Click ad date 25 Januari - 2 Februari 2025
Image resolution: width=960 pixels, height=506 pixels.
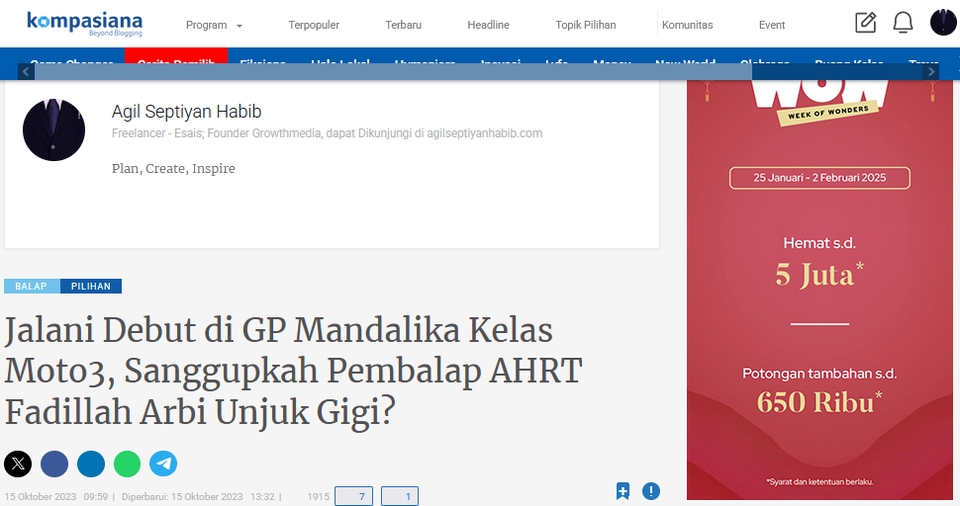[819, 178]
